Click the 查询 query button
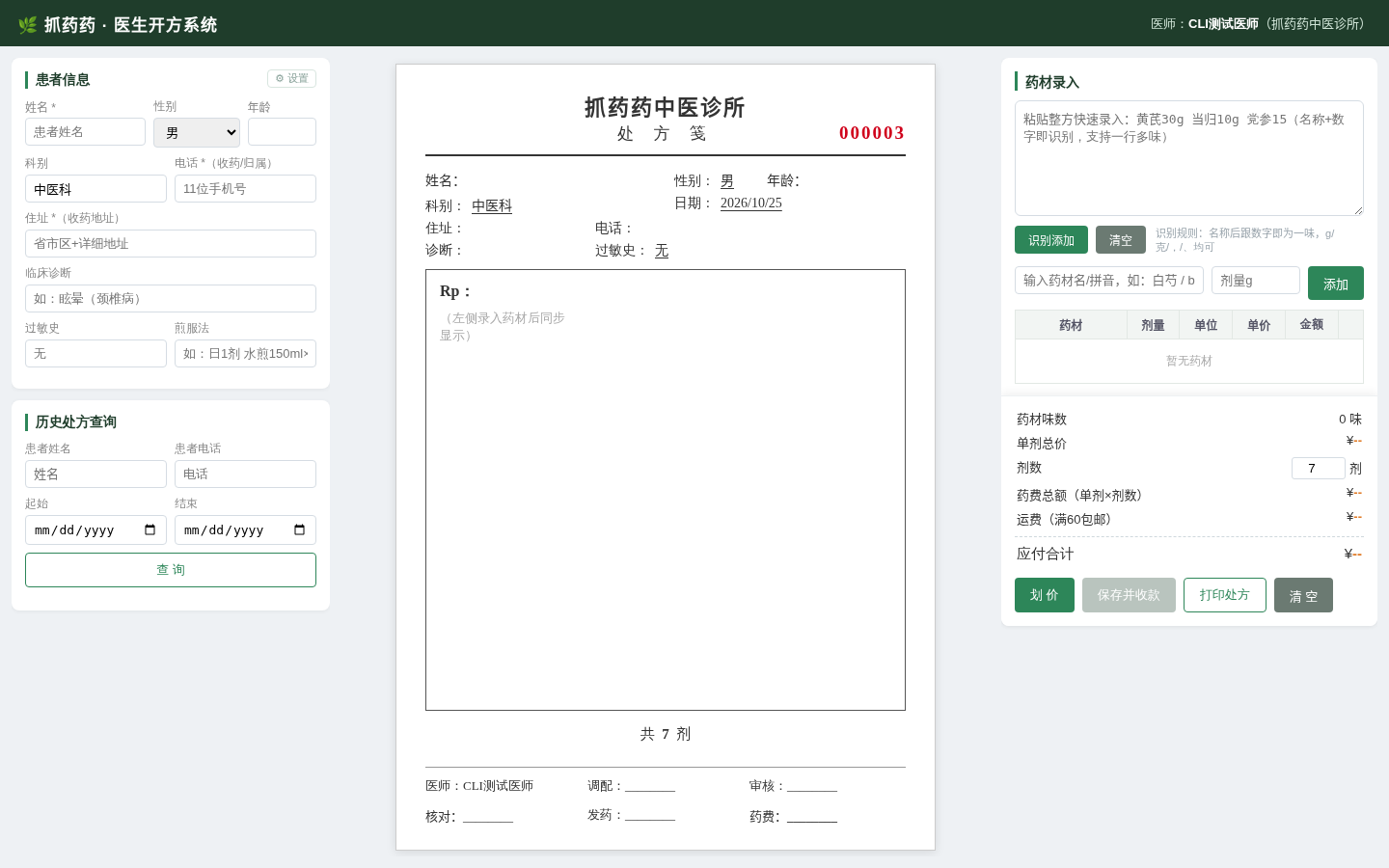Screen dimensions: 1389x868 [x=171, y=570]
